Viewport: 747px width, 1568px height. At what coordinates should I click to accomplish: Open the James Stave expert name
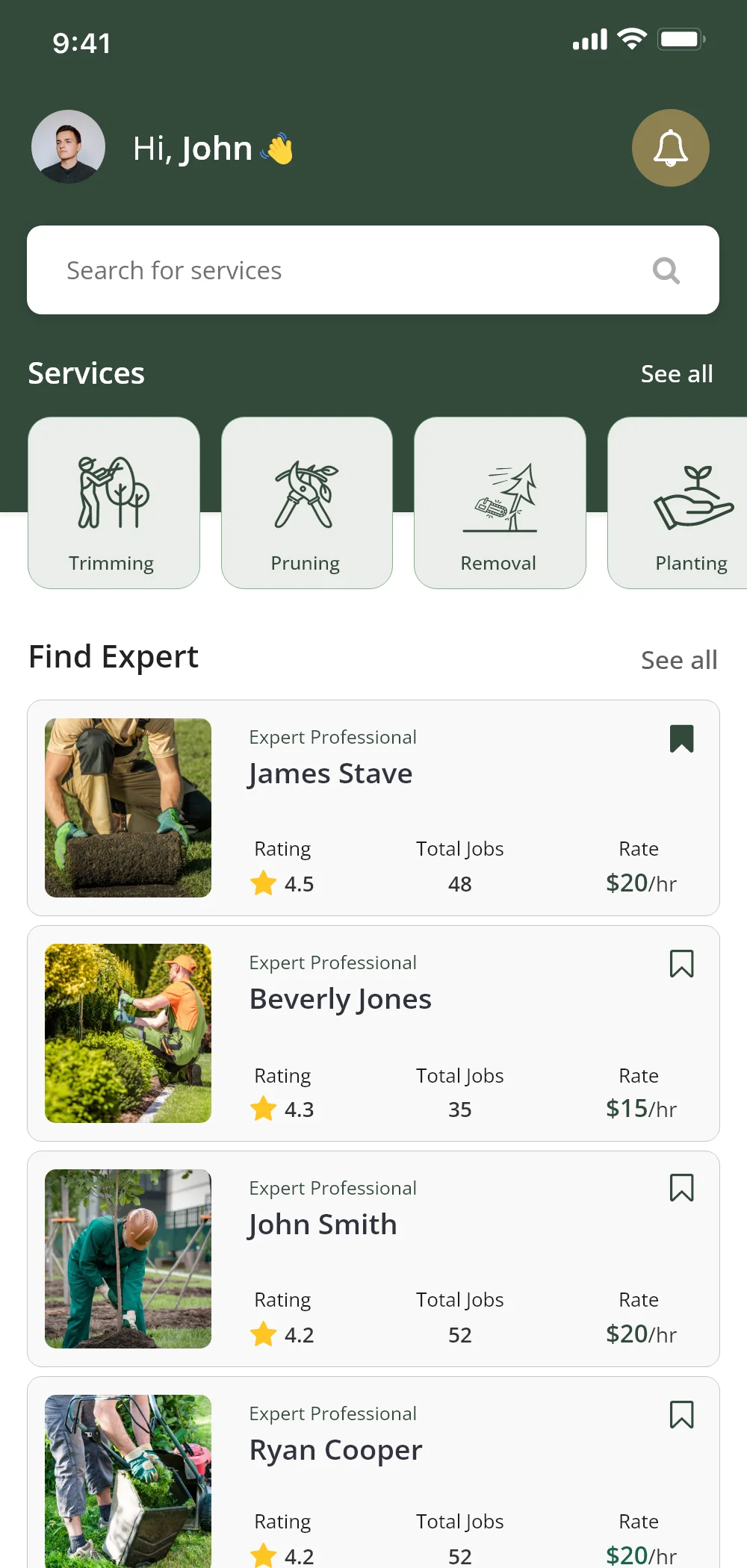point(330,774)
